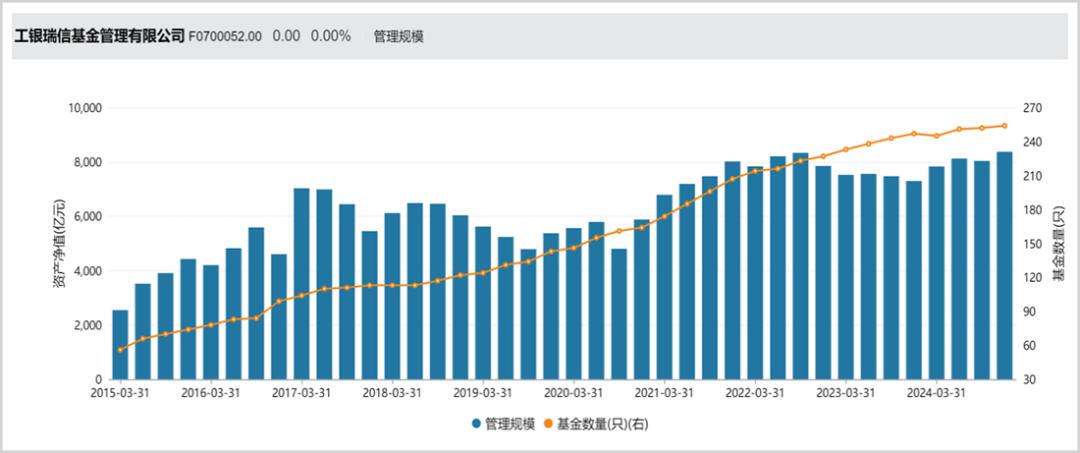The width and height of the screenshot is (1080, 453).
Task: Click the 270 right axis label
Action: (1034, 108)
